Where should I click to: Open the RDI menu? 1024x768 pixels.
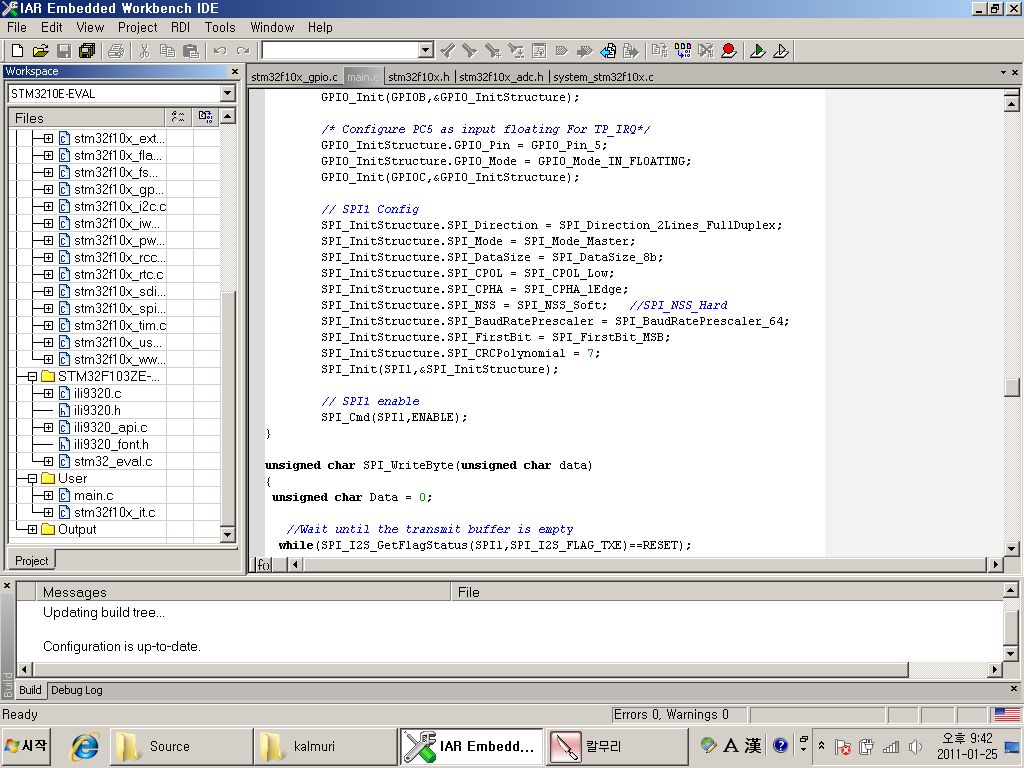pyautogui.click(x=180, y=27)
